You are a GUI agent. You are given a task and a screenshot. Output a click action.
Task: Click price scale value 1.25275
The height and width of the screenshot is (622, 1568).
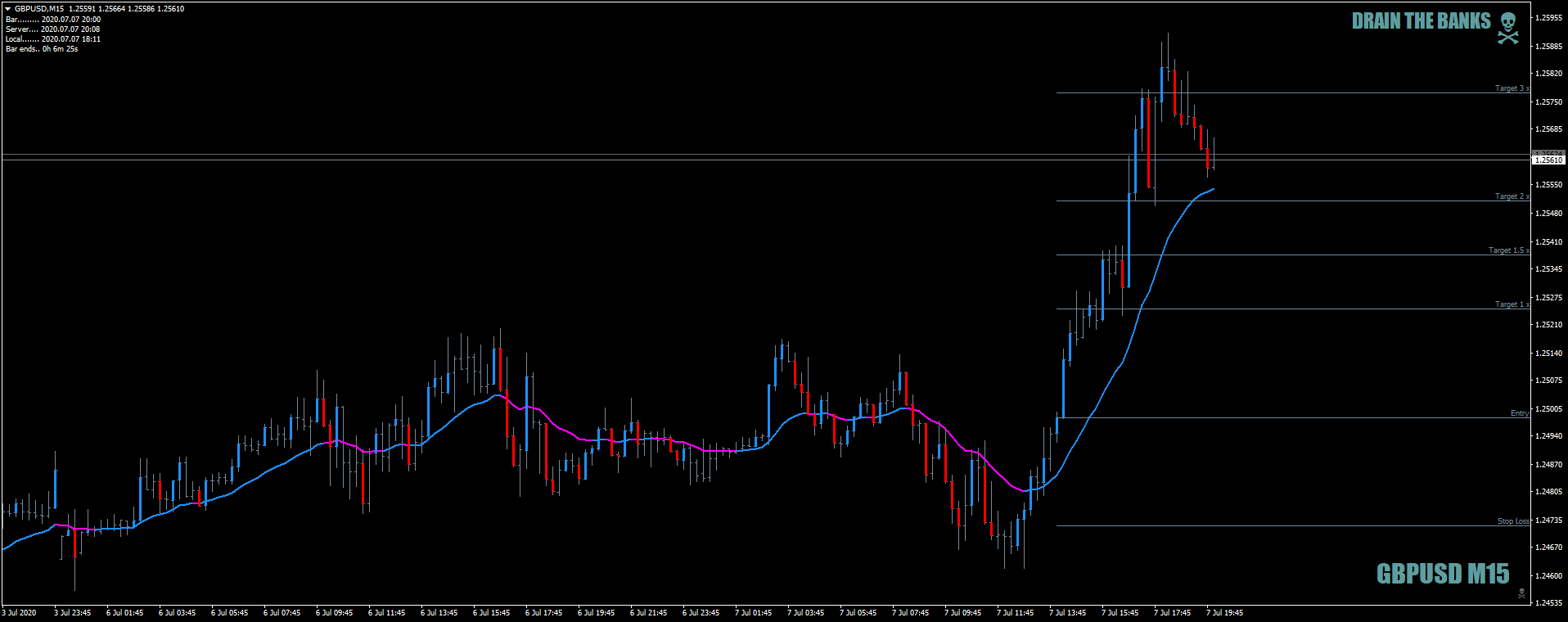tap(1548, 298)
